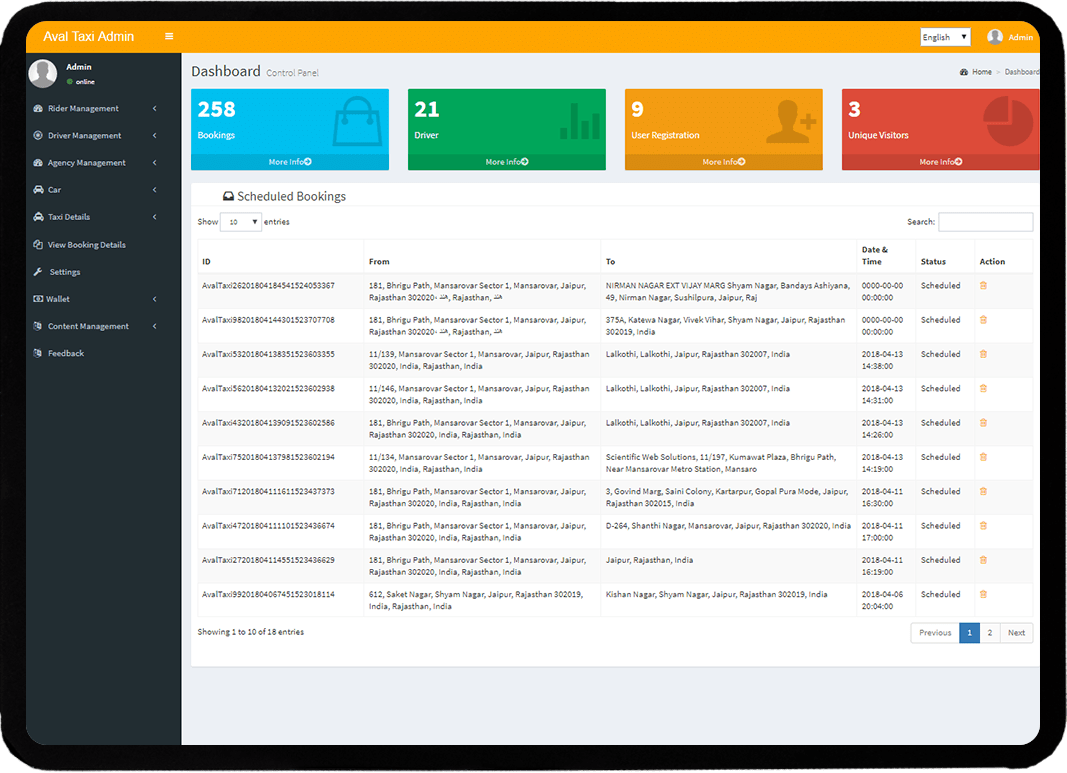Go to page 2 of bookings
1067x773 pixels.
(989, 632)
